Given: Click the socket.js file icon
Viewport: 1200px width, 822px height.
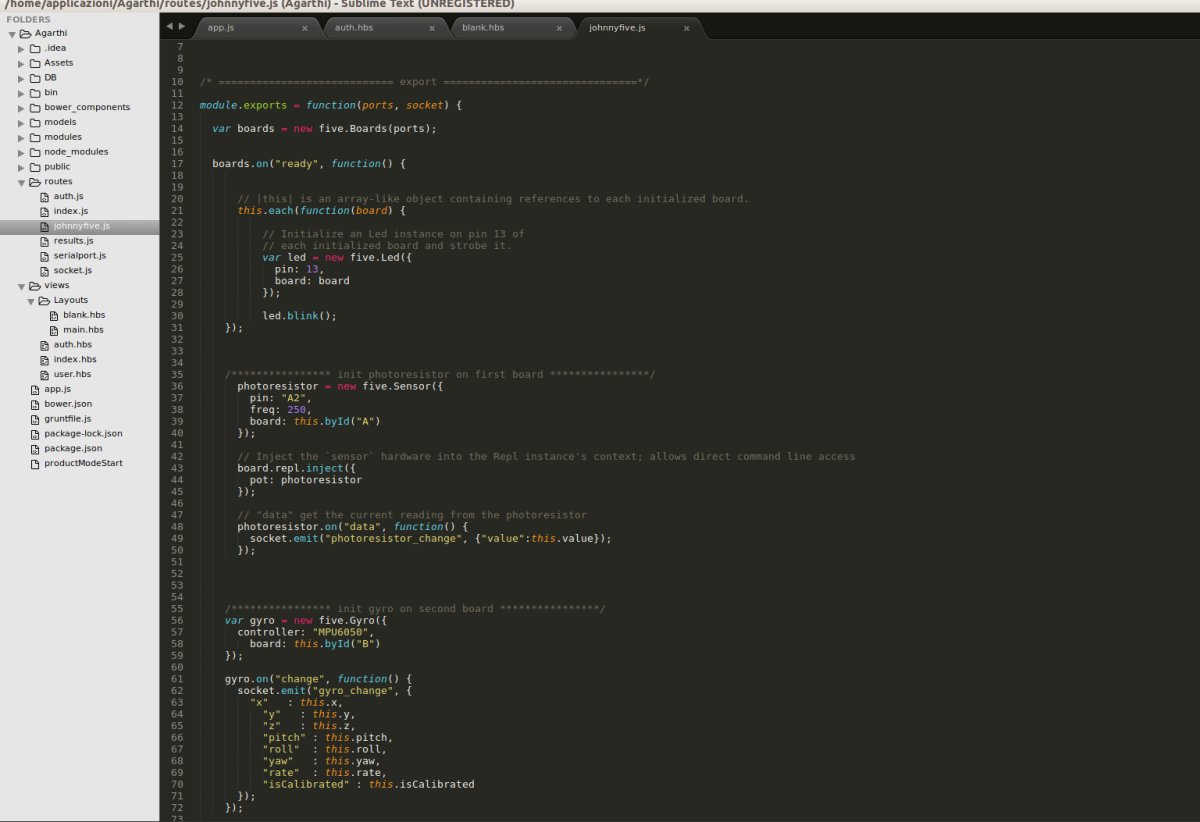Looking at the screenshot, I should 44,271.
